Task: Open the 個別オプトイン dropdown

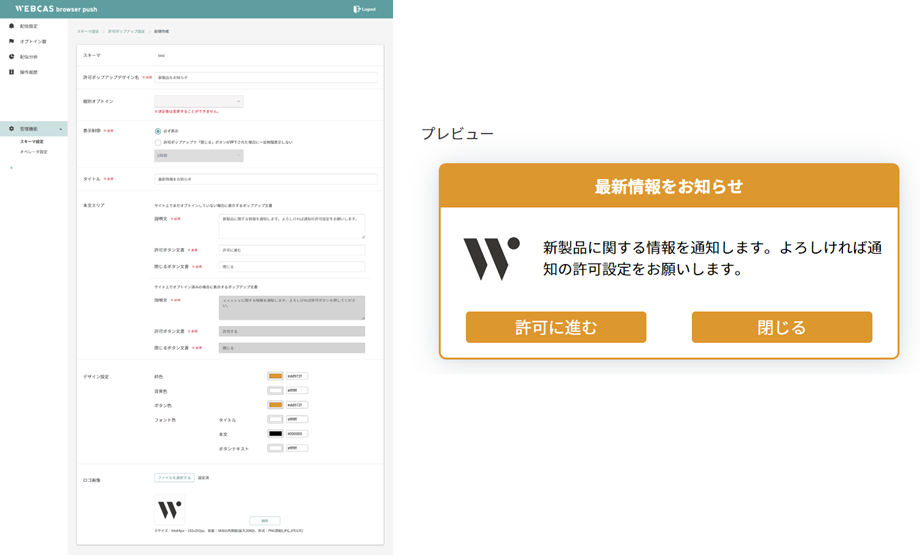Action: (198, 101)
